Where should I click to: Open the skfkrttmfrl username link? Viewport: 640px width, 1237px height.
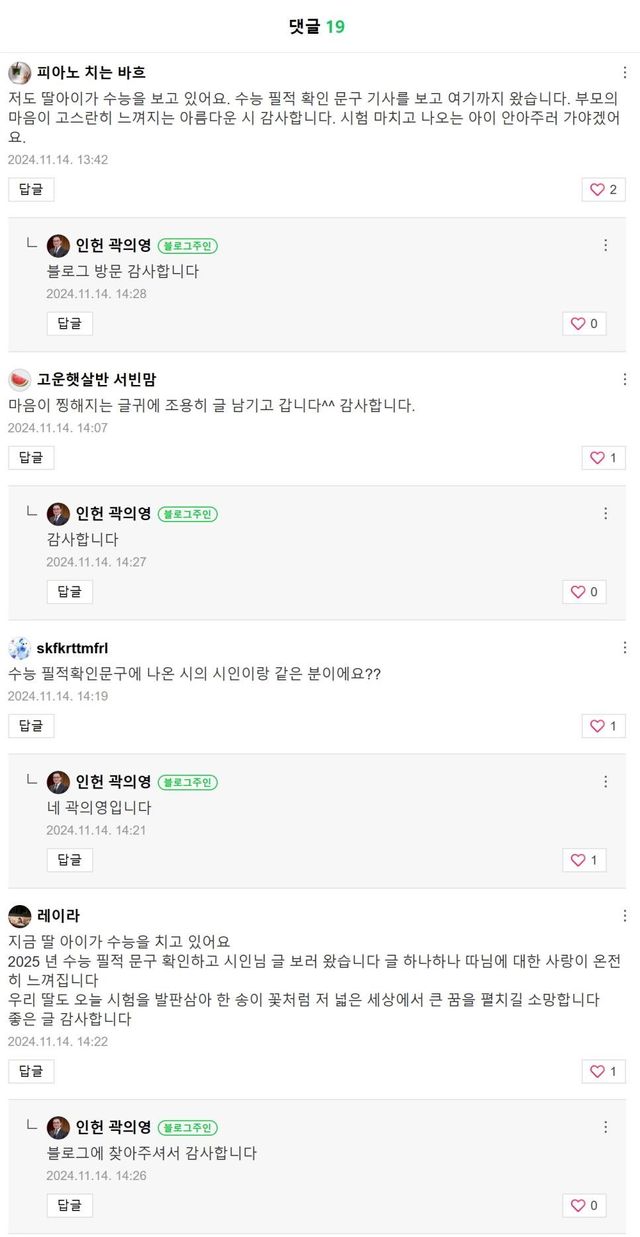(72, 648)
